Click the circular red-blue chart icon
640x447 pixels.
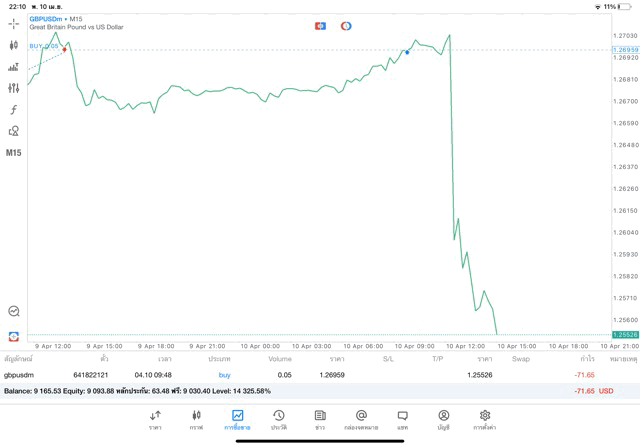click(346, 26)
